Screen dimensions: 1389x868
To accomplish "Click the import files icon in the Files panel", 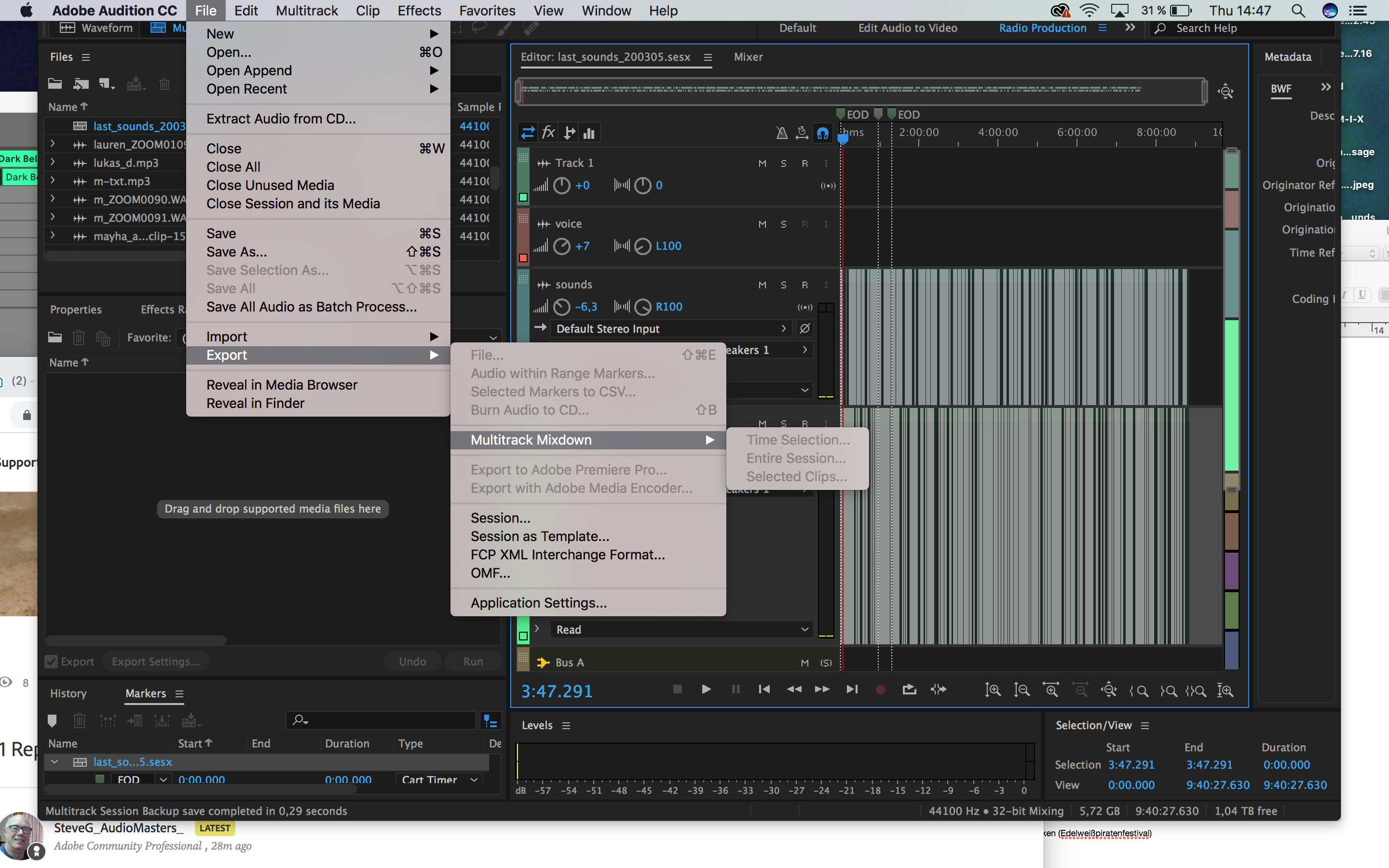I will [81, 83].
